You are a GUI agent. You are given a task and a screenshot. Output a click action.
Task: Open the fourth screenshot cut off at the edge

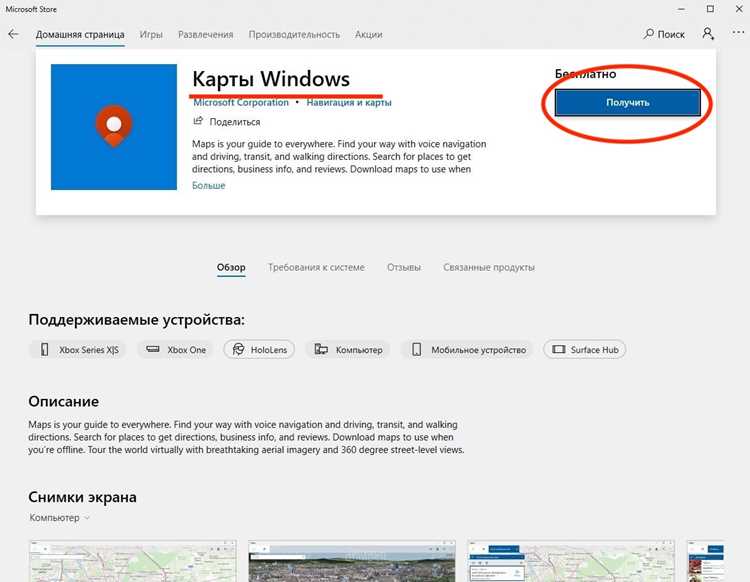(x=706, y=561)
